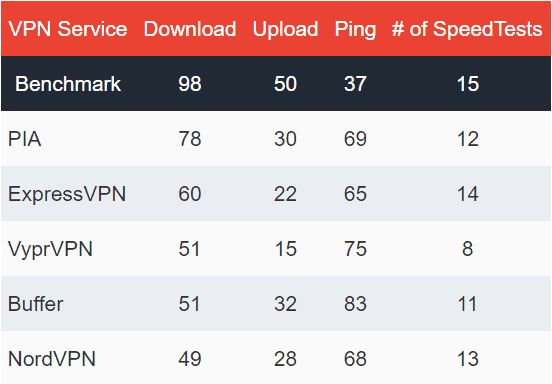Select Benchmark ping value 37

[355, 84]
